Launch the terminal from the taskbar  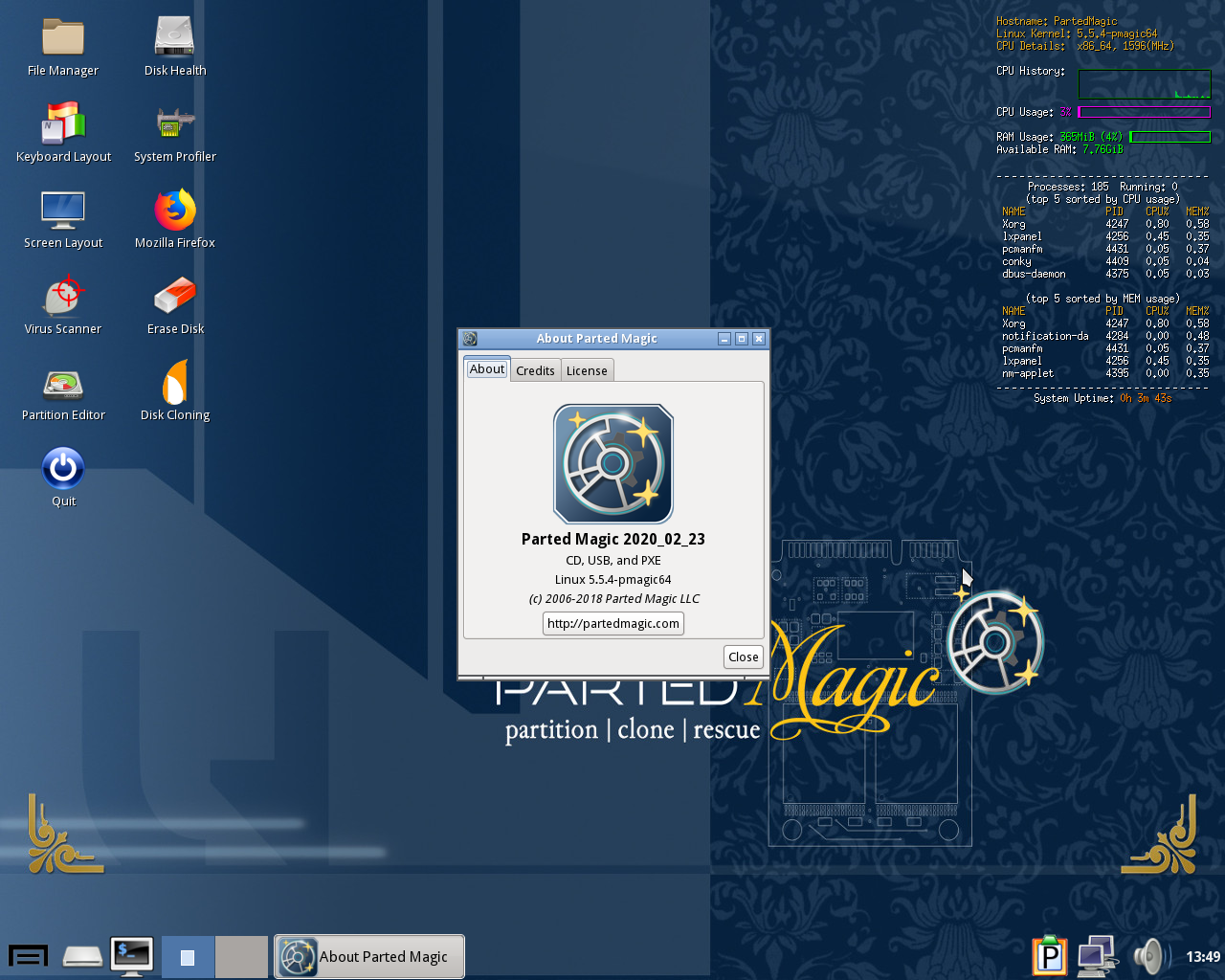tap(131, 956)
